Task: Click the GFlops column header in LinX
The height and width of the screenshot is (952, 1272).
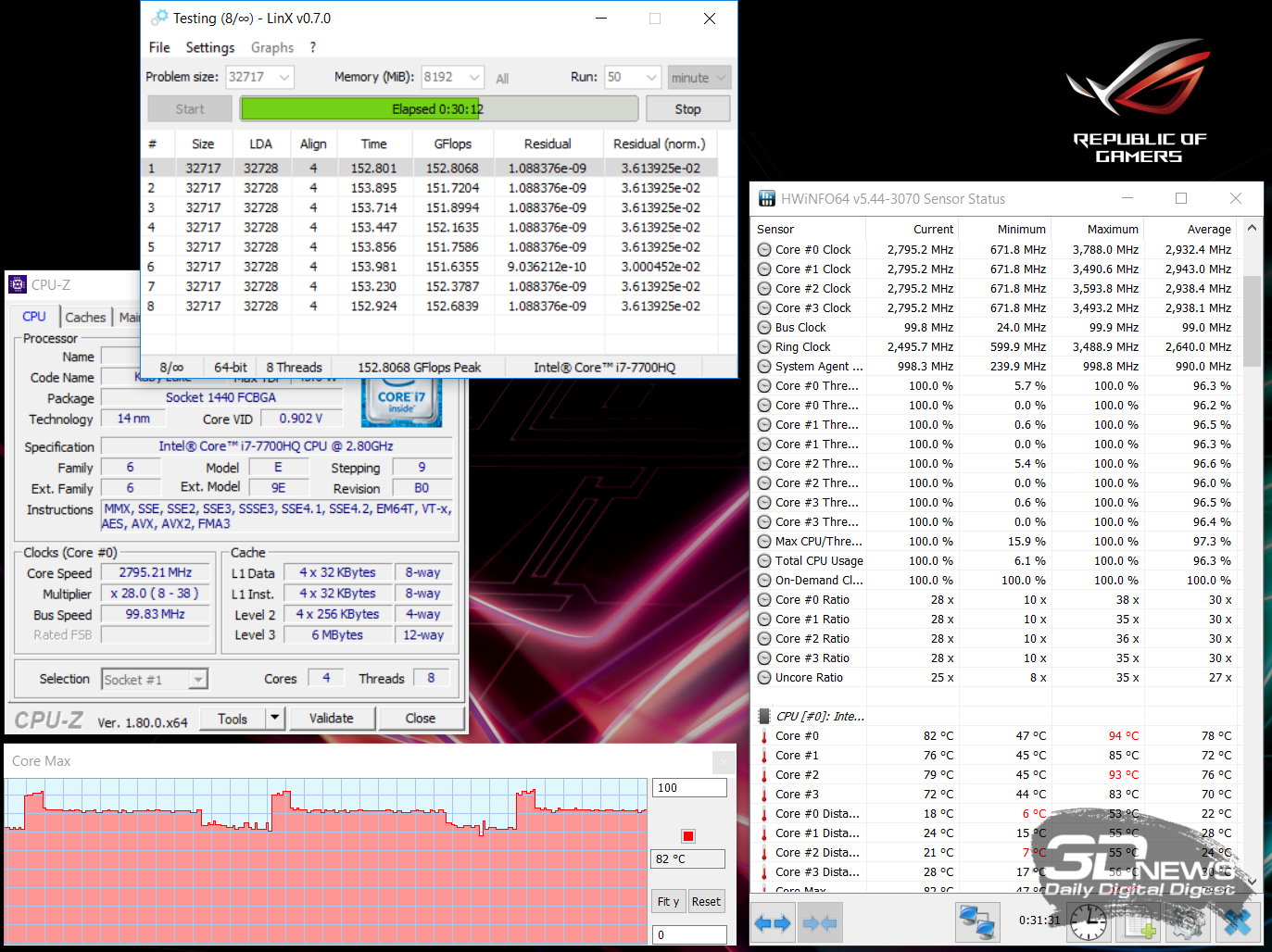Action: coord(452,144)
